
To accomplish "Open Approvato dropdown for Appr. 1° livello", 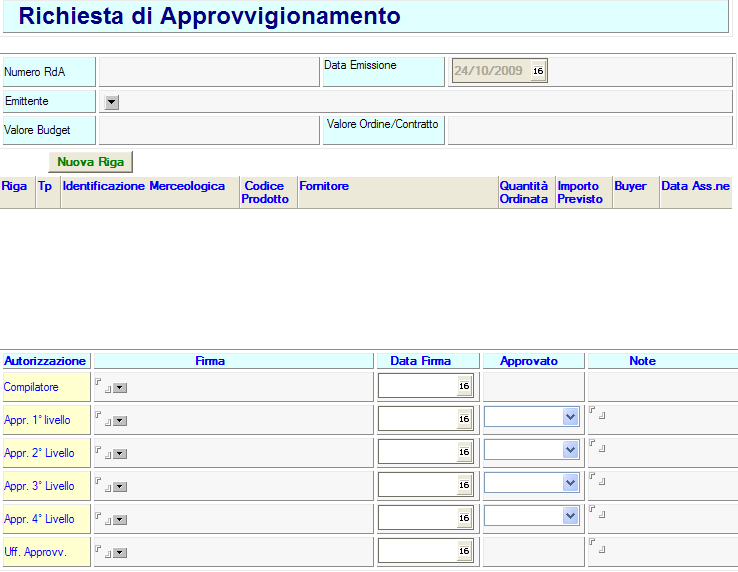I will (x=570, y=417).
